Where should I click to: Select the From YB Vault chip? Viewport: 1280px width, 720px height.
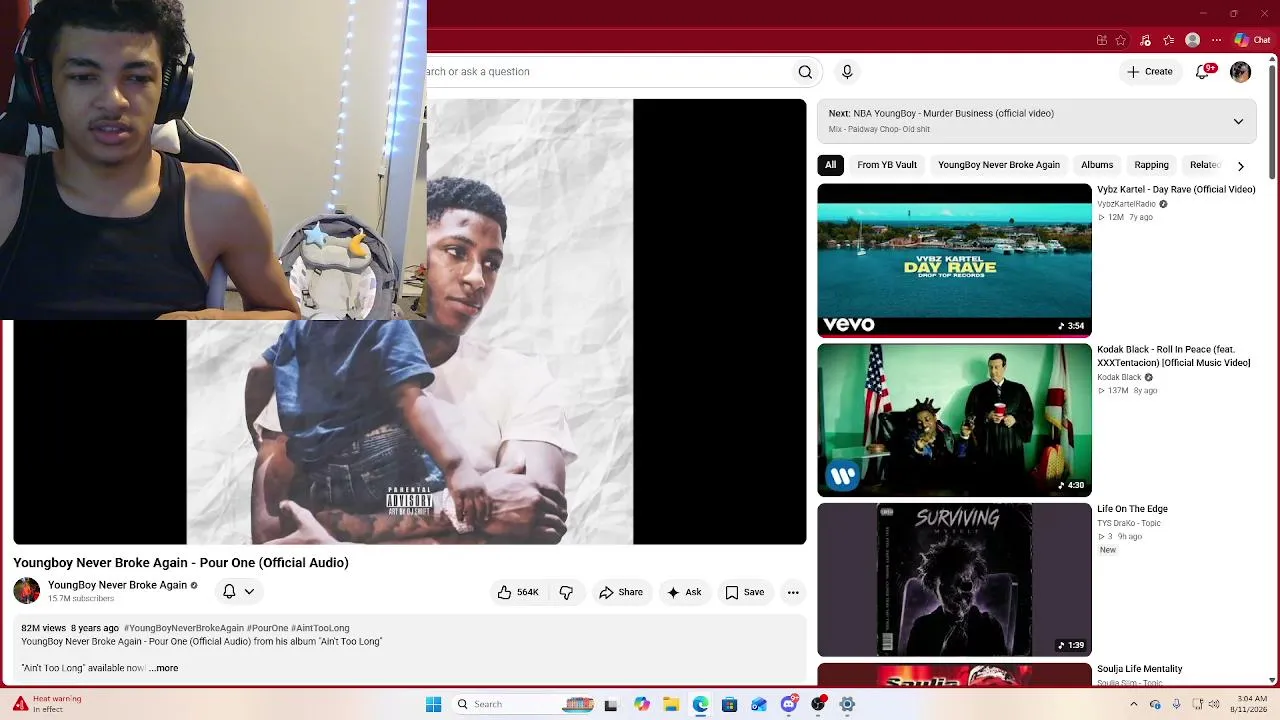[887, 165]
